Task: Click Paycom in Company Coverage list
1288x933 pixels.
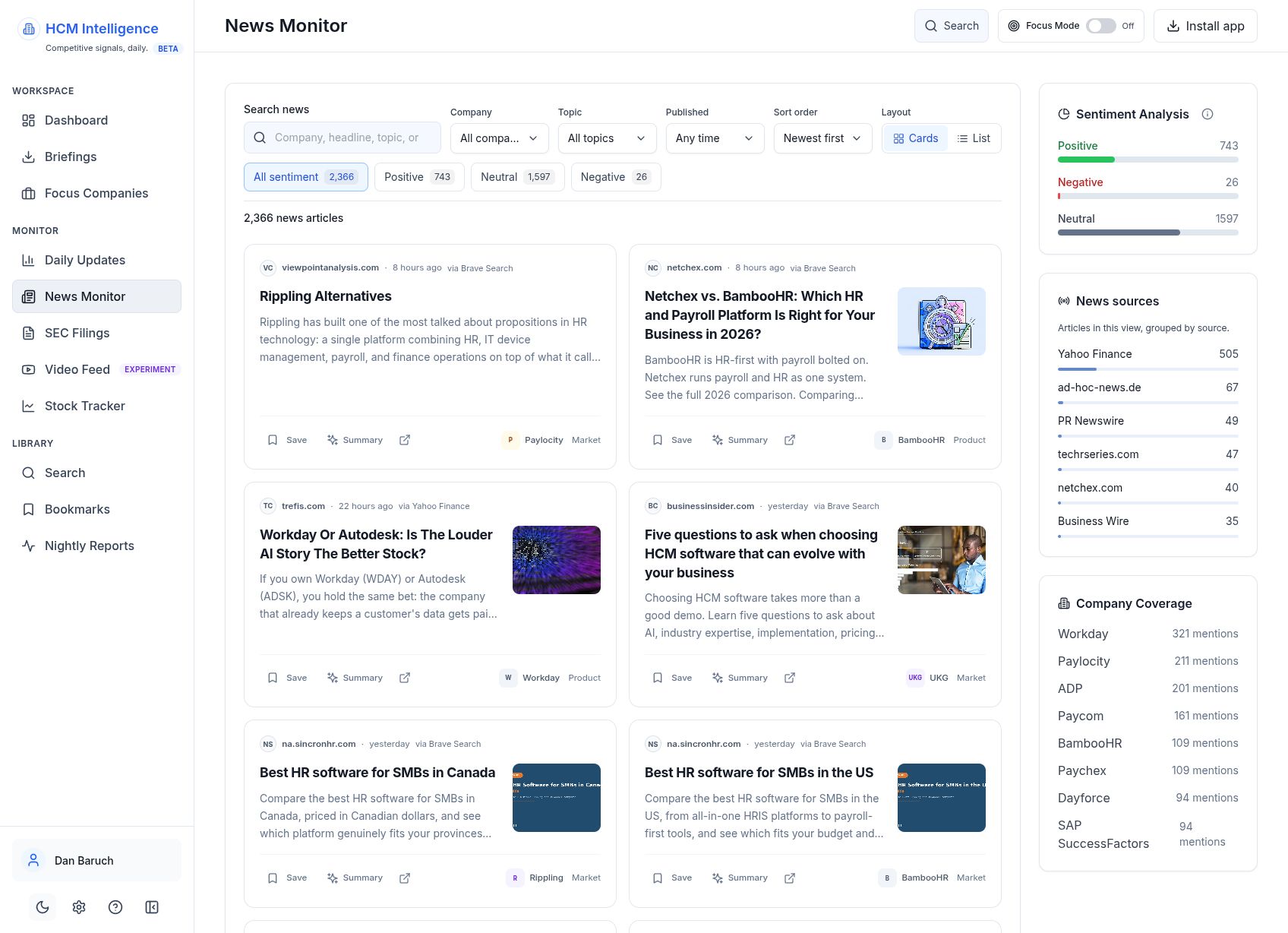Action: click(1148, 716)
